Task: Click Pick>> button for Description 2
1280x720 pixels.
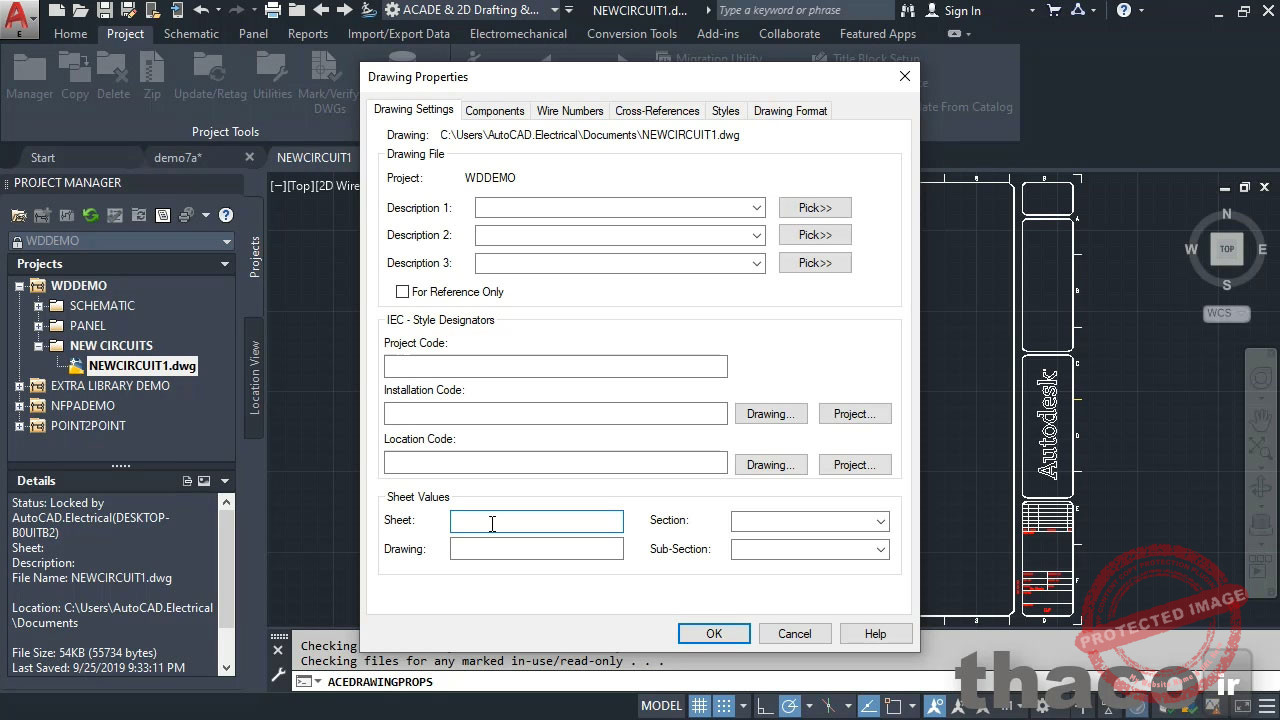Action: point(815,235)
